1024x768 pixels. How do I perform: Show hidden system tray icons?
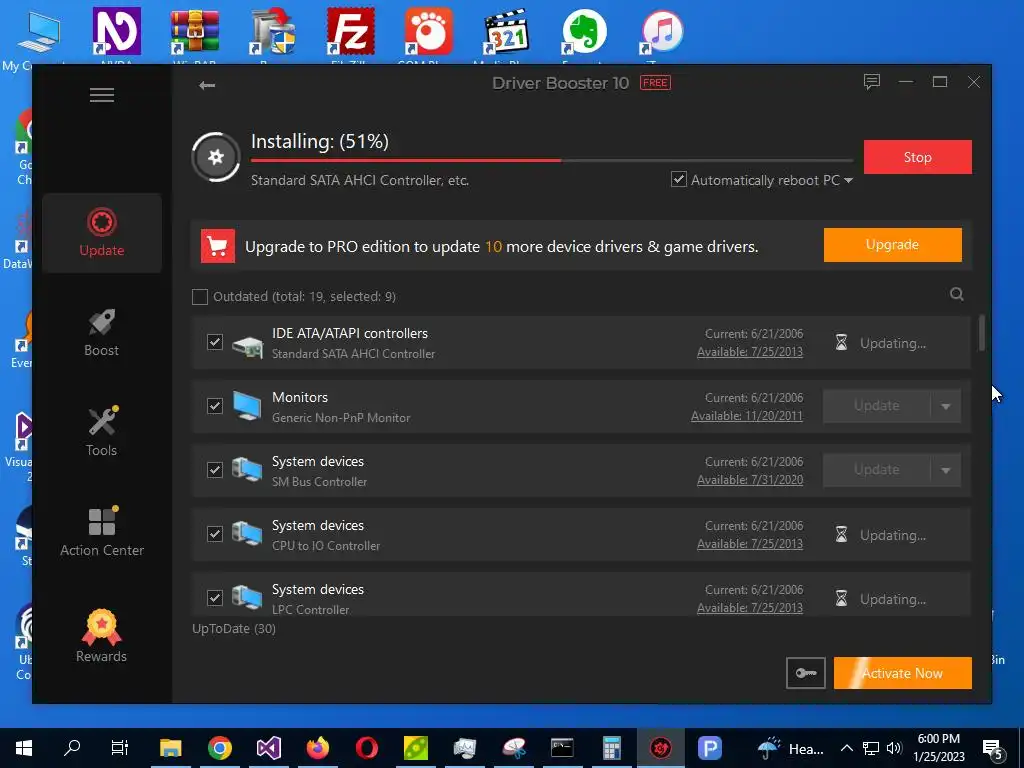coord(846,748)
